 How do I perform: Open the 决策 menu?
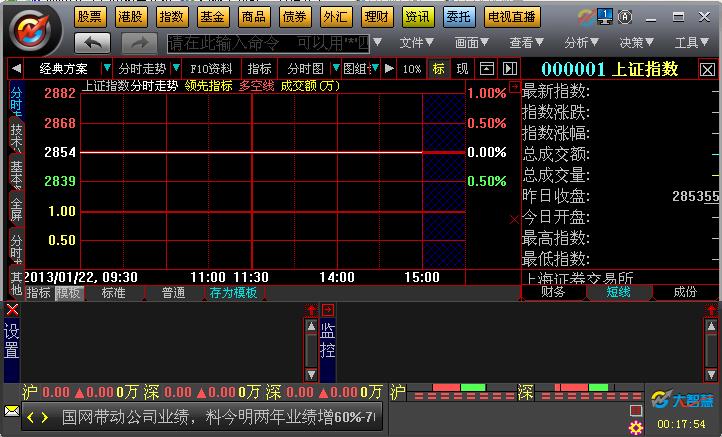pos(637,43)
